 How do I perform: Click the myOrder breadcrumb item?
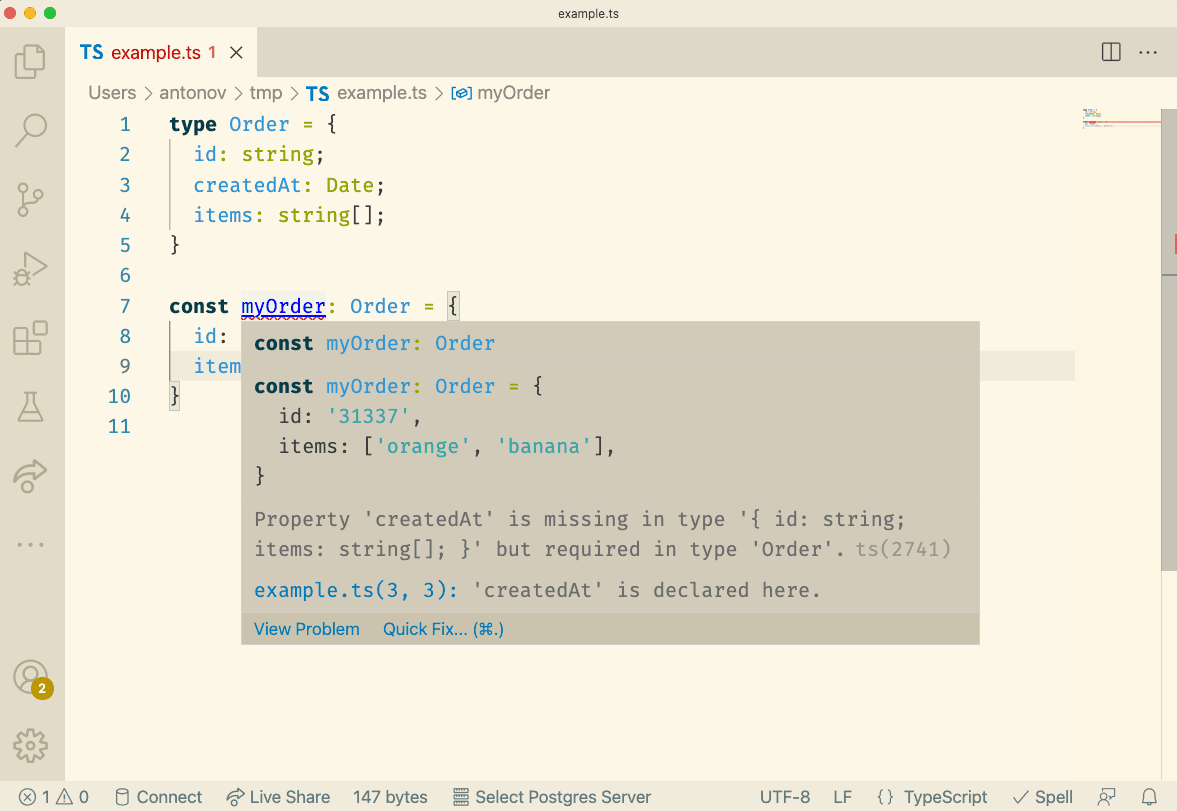(x=513, y=93)
